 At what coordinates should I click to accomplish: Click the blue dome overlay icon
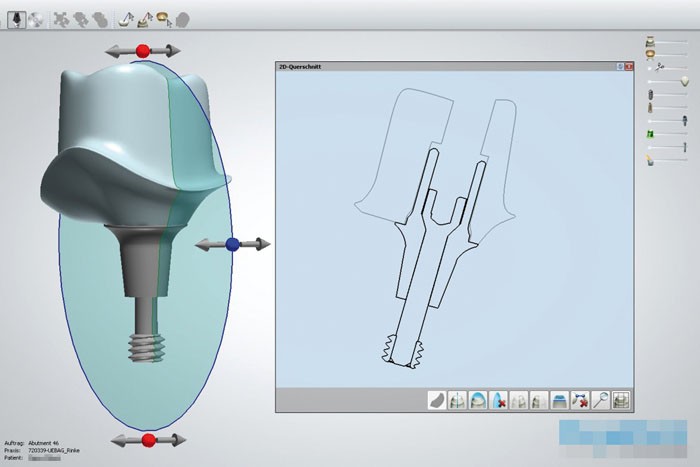(x=478, y=400)
